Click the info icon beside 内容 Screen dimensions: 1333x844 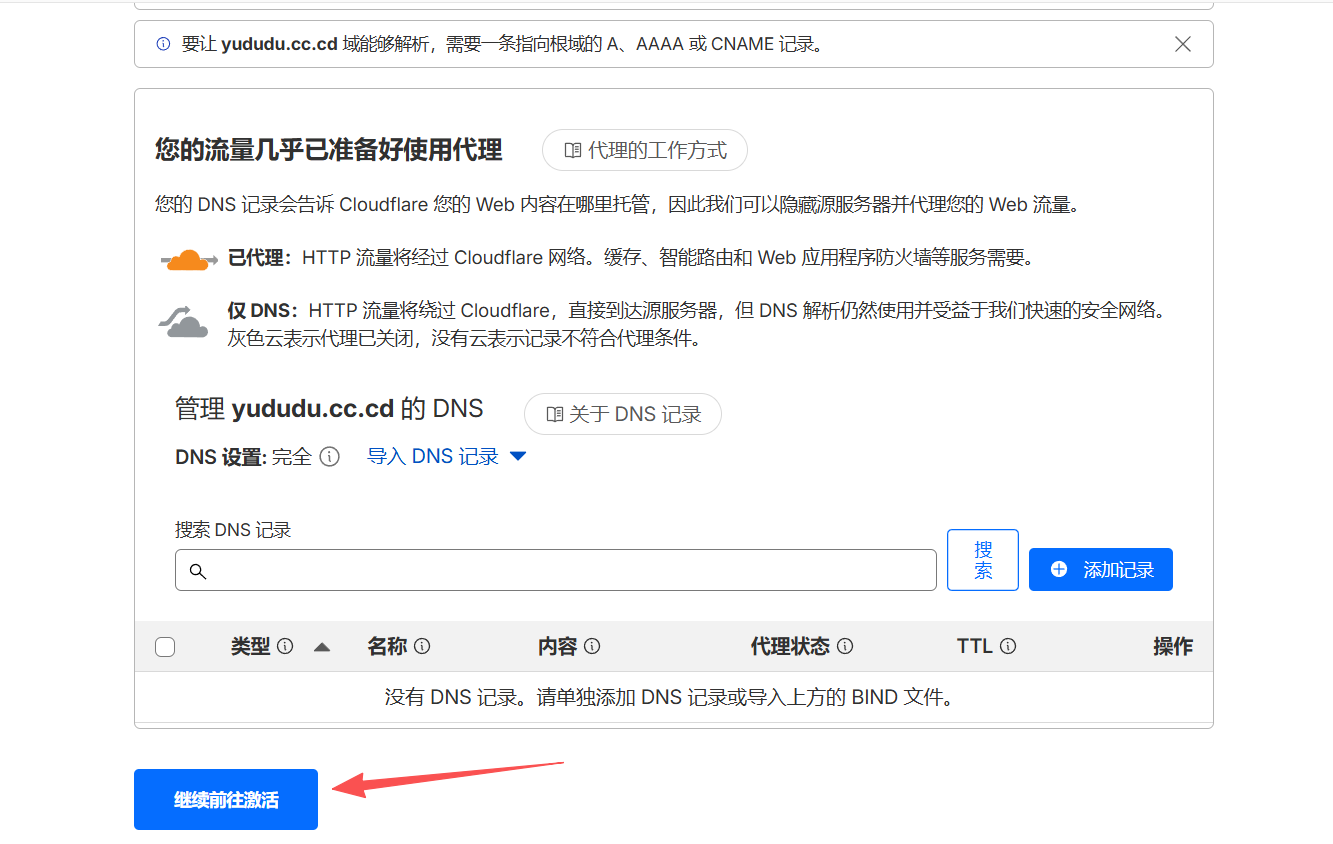[592, 646]
